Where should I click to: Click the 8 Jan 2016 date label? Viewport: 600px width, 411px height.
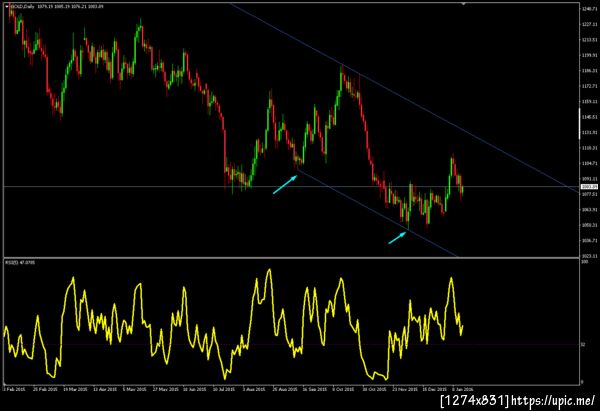tap(463, 389)
